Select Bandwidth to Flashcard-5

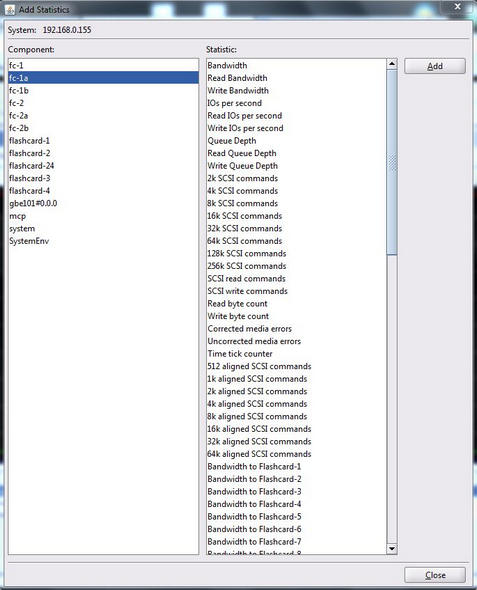point(297,517)
